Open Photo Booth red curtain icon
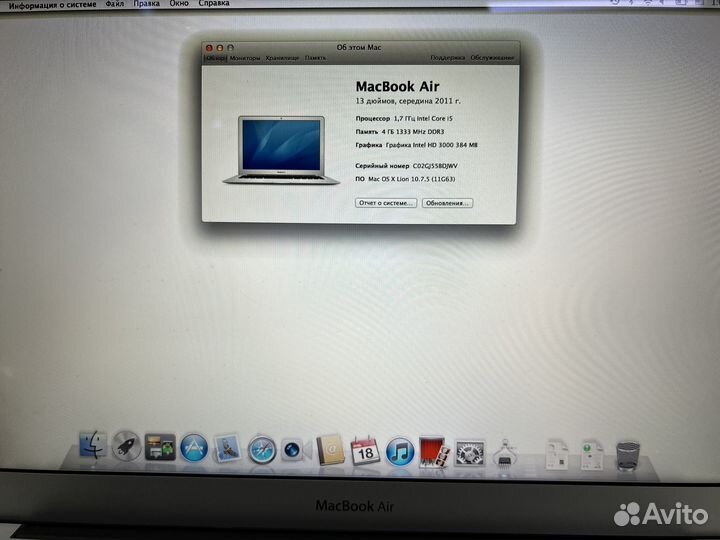Screen dimensions: 720x540 click(x=433, y=452)
